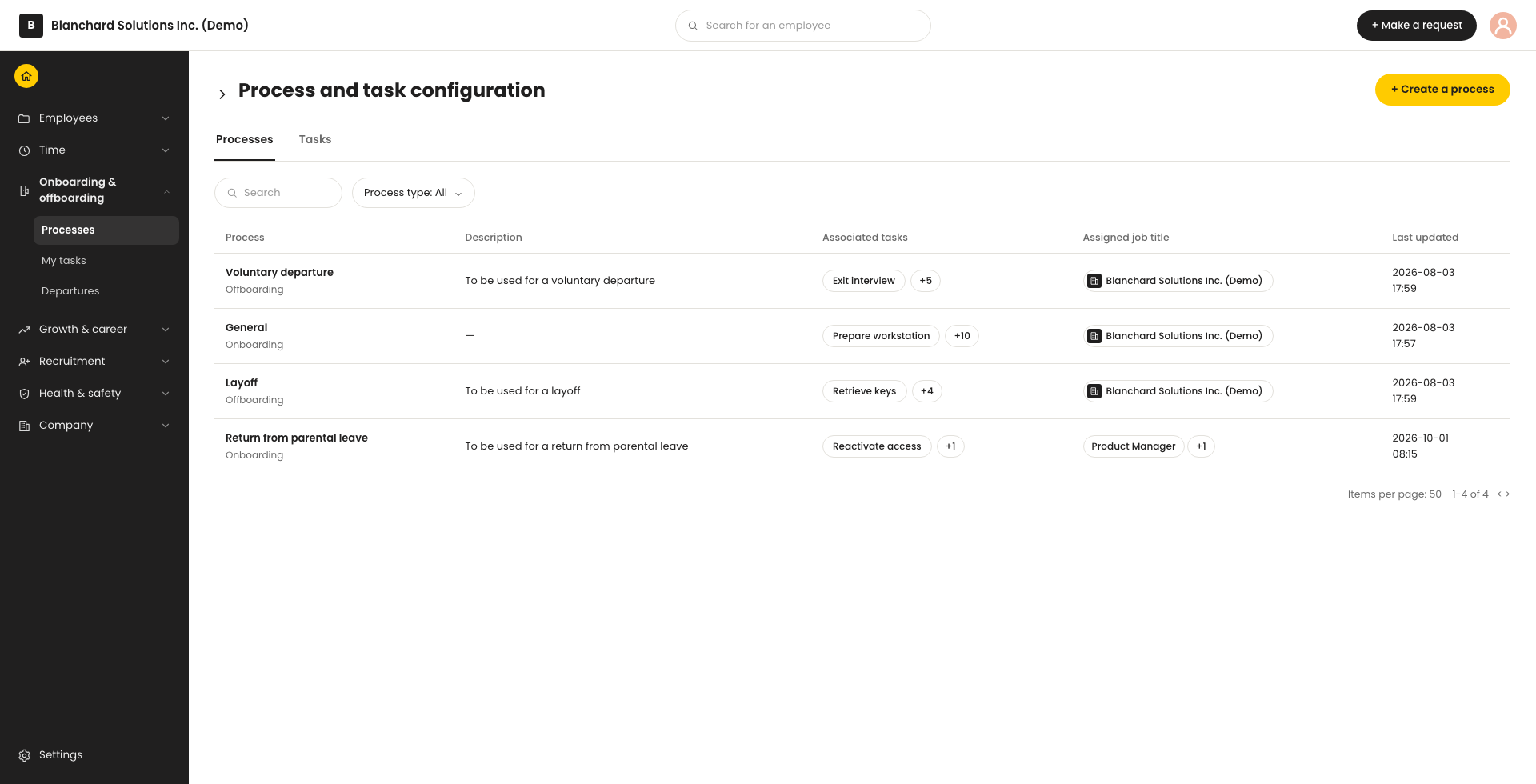Switch to the Tasks tab
The height and width of the screenshot is (784, 1536).
pyautogui.click(x=315, y=139)
